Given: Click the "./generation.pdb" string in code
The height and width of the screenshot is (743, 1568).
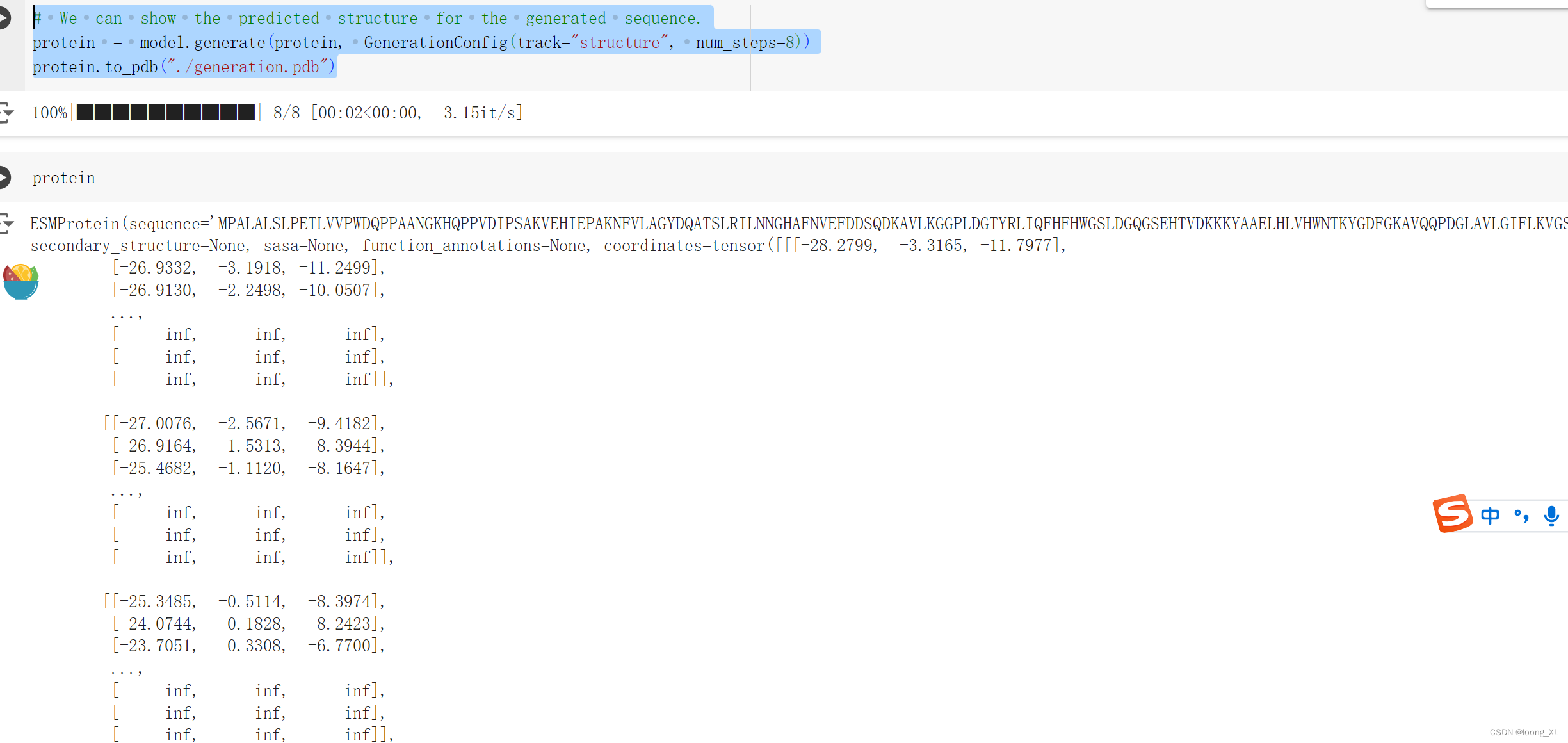Looking at the screenshot, I should click(x=247, y=67).
